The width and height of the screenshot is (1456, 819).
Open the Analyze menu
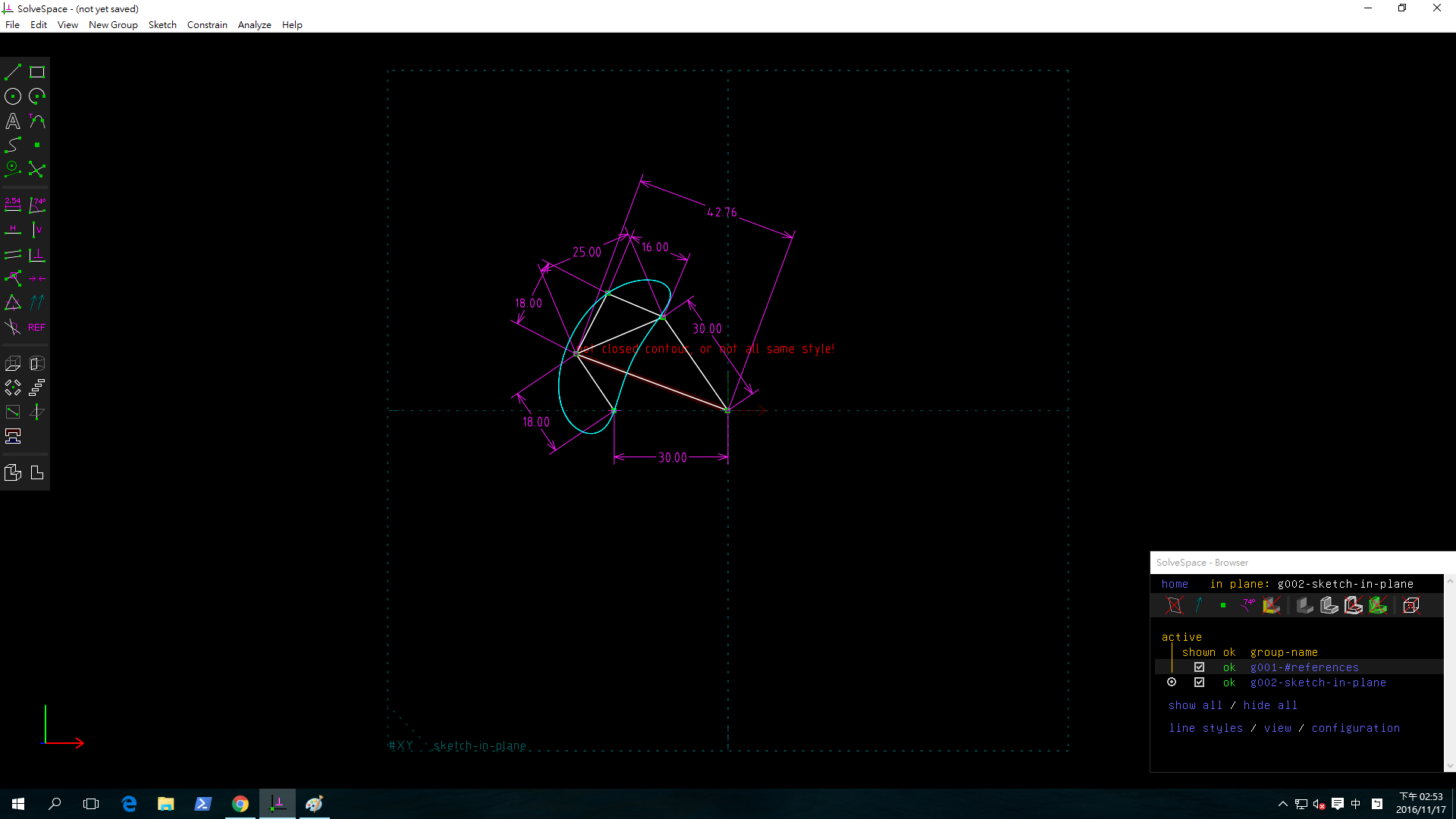(x=254, y=25)
